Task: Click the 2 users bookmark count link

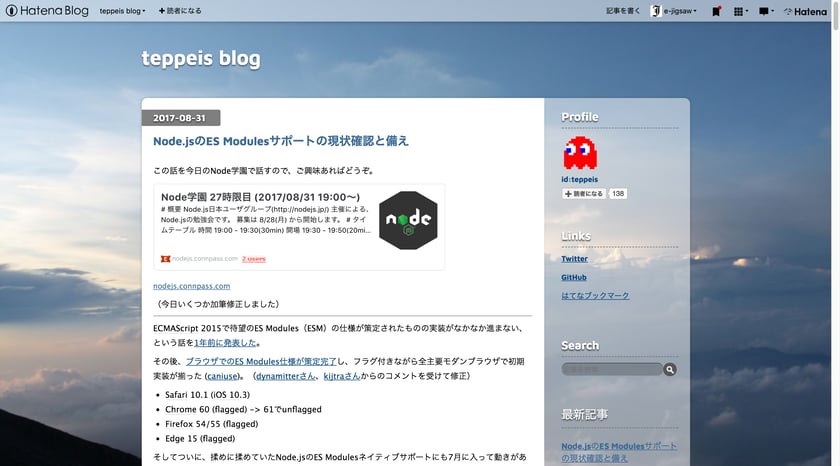Action: pyautogui.click(x=253, y=259)
